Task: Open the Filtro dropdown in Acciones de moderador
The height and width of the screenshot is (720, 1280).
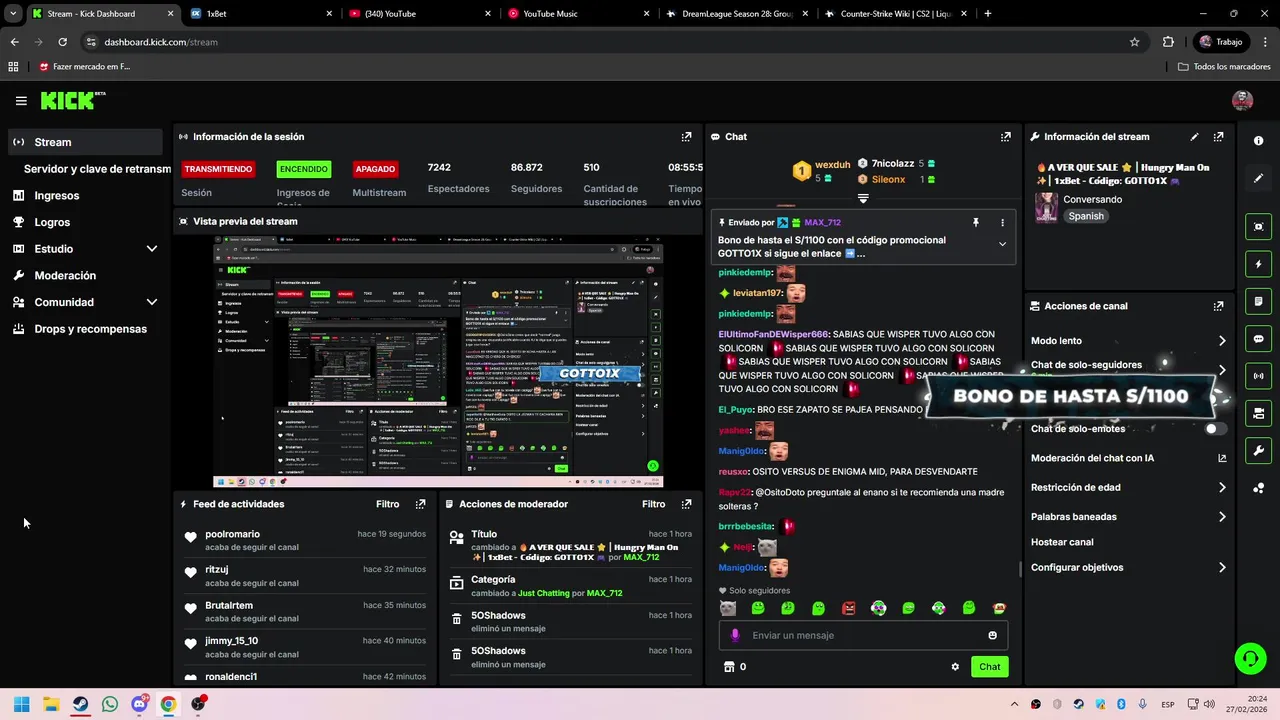Action: [x=653, y=504]
